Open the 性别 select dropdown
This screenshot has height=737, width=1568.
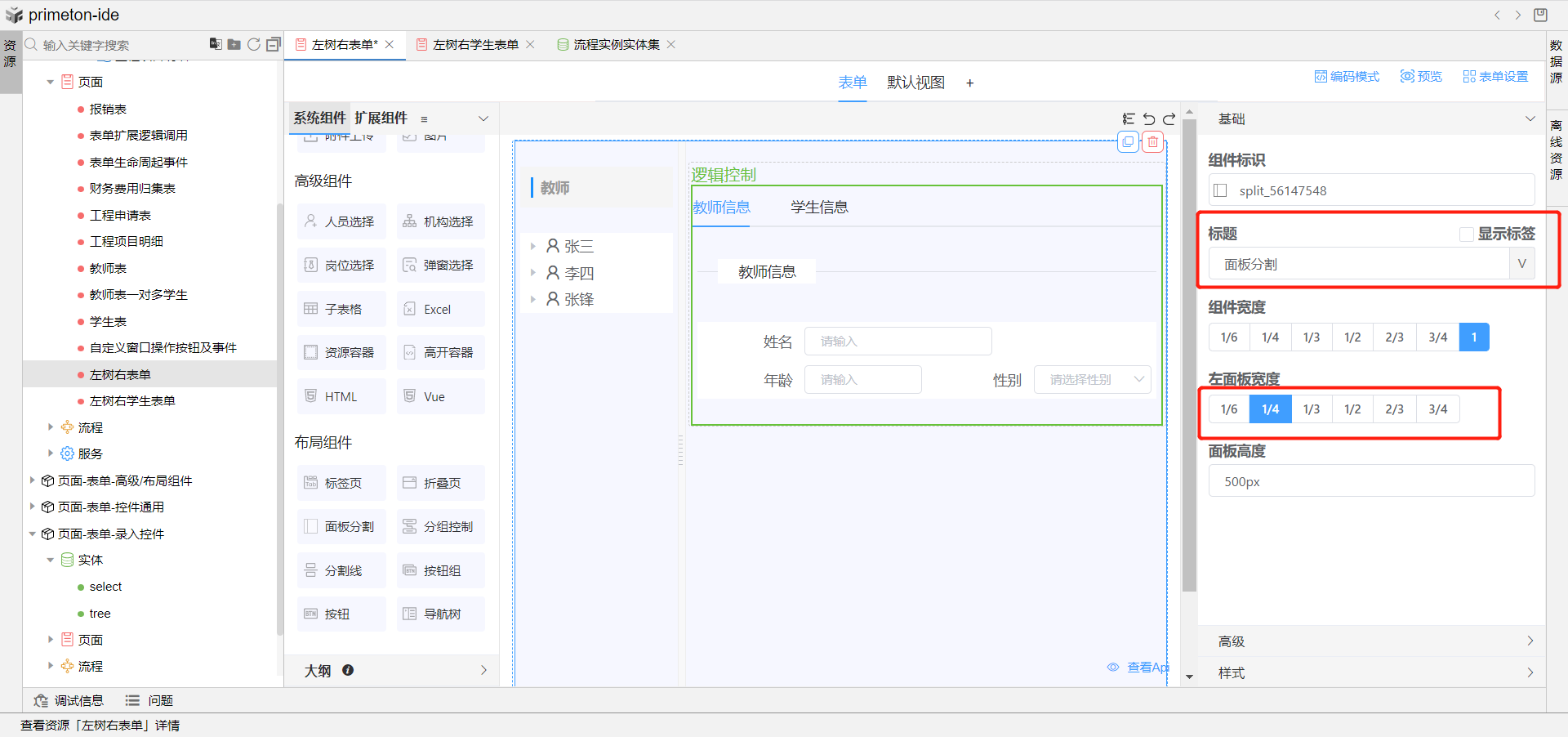pos(1092,380)
